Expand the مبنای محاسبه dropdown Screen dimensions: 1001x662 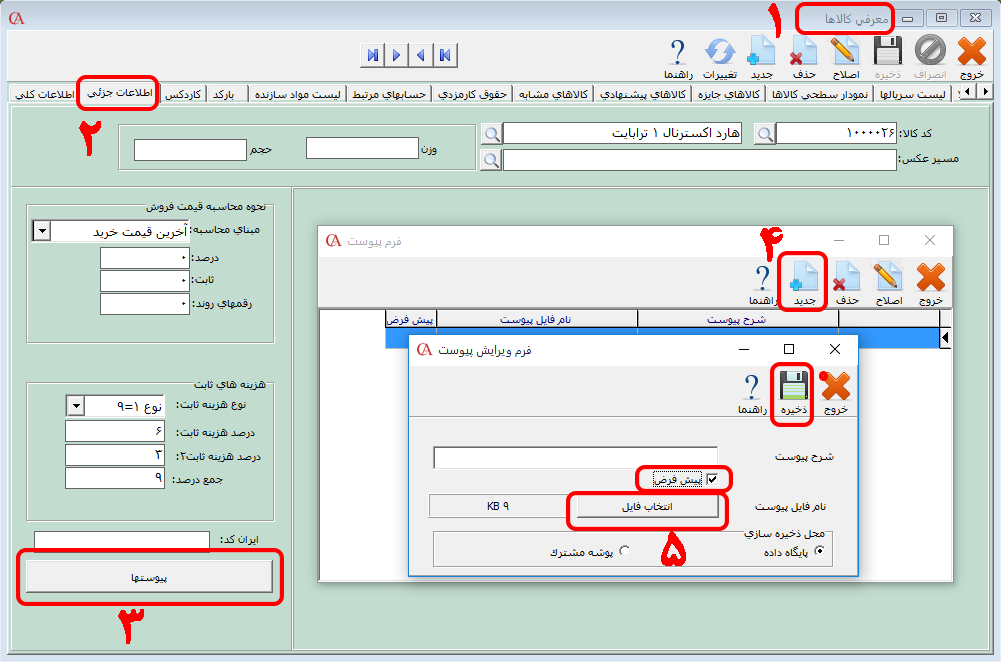pyautogui.click(x=41, y=231)
